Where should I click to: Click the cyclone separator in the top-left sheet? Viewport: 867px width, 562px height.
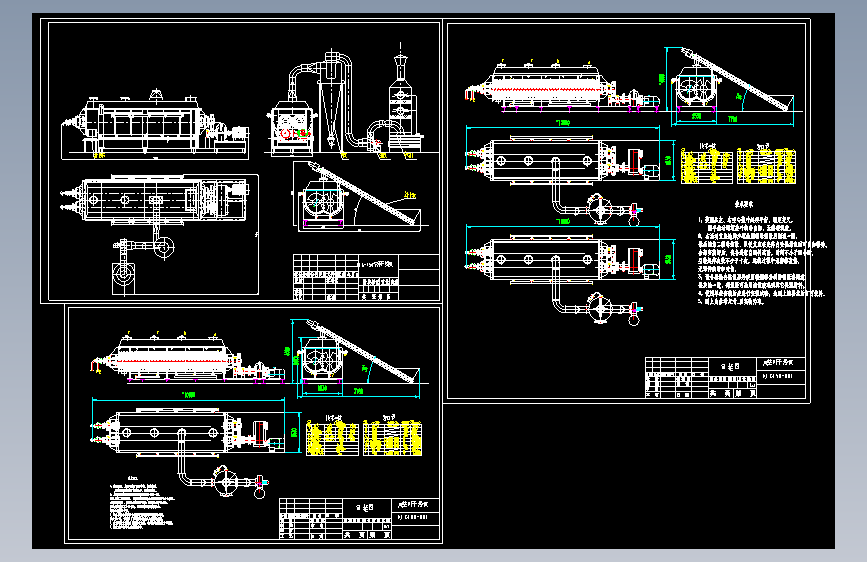pos(332,100)
